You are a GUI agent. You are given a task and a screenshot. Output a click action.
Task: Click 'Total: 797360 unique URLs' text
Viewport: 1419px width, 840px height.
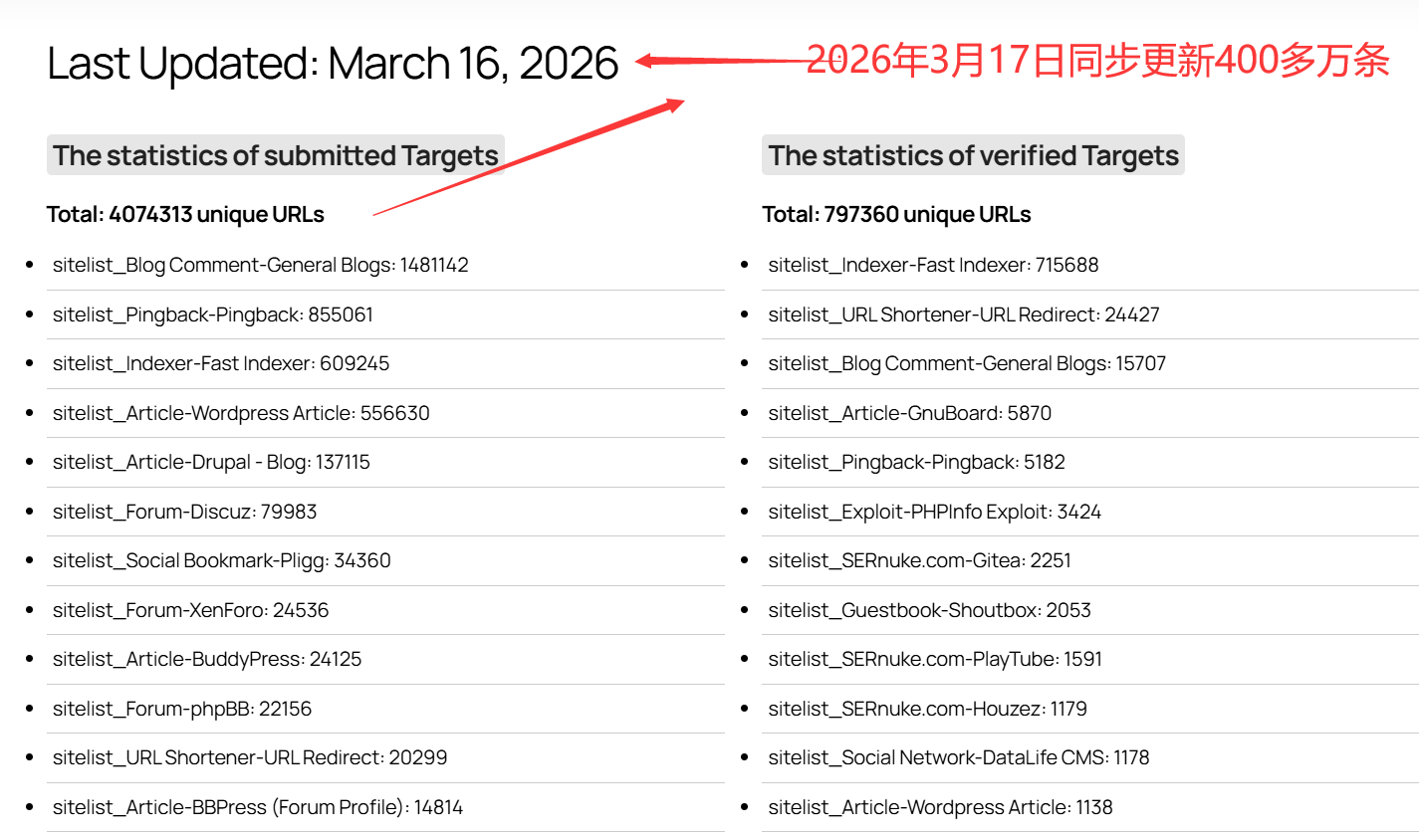[x=896, y=214]
